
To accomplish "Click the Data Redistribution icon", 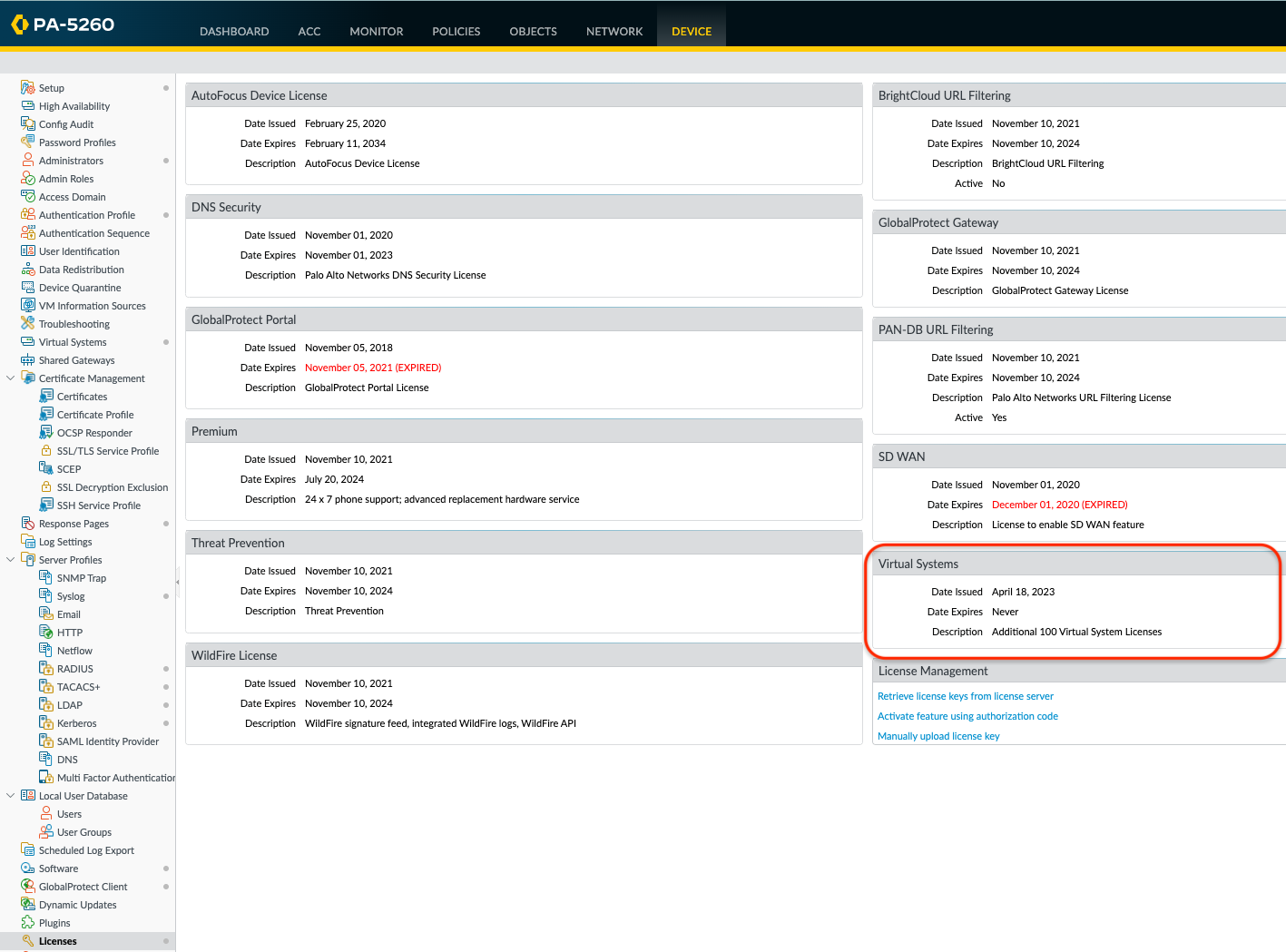I will coord(28,270).
